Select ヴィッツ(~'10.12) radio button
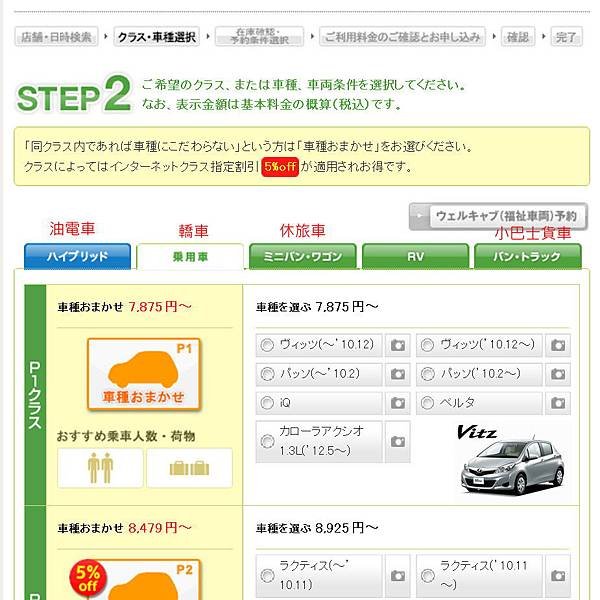This screenshot has height=600, width=600. [267, 345]
